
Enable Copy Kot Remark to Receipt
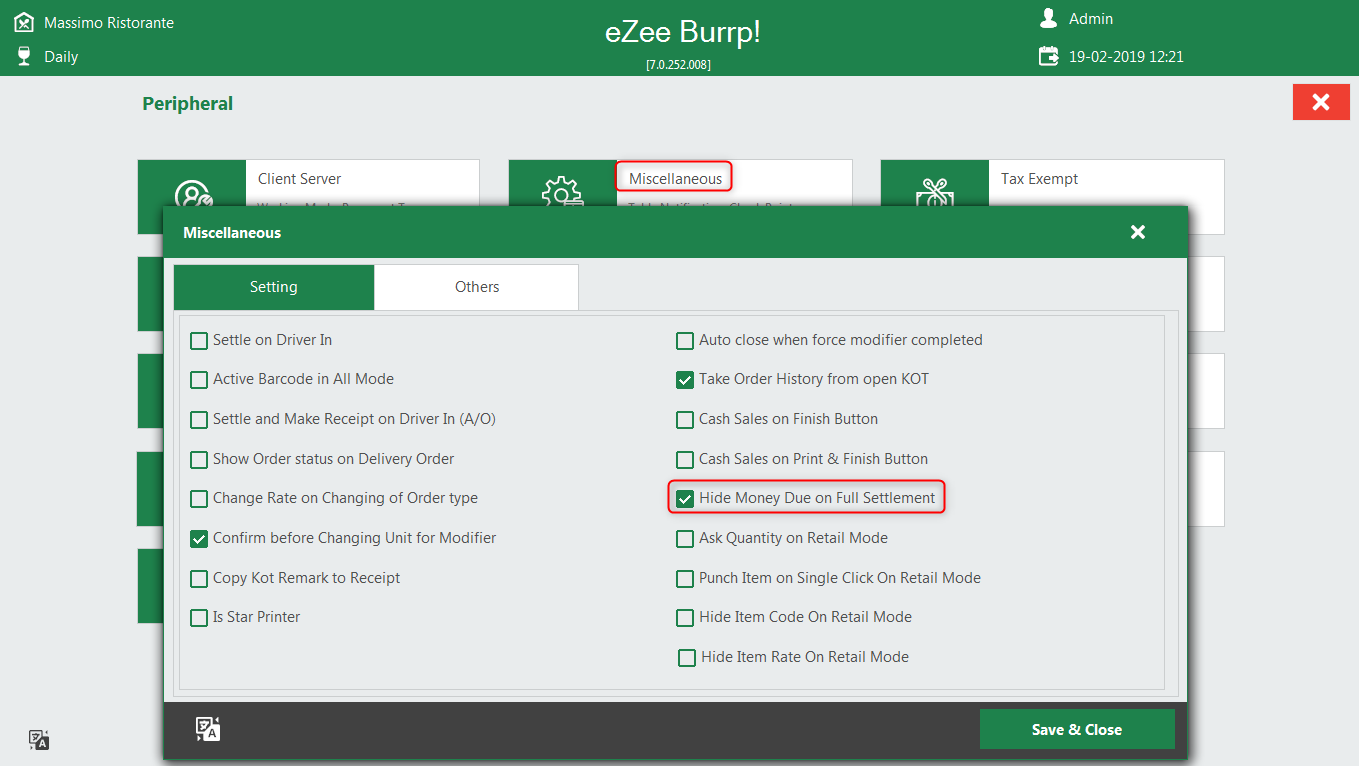coord(199,579)
